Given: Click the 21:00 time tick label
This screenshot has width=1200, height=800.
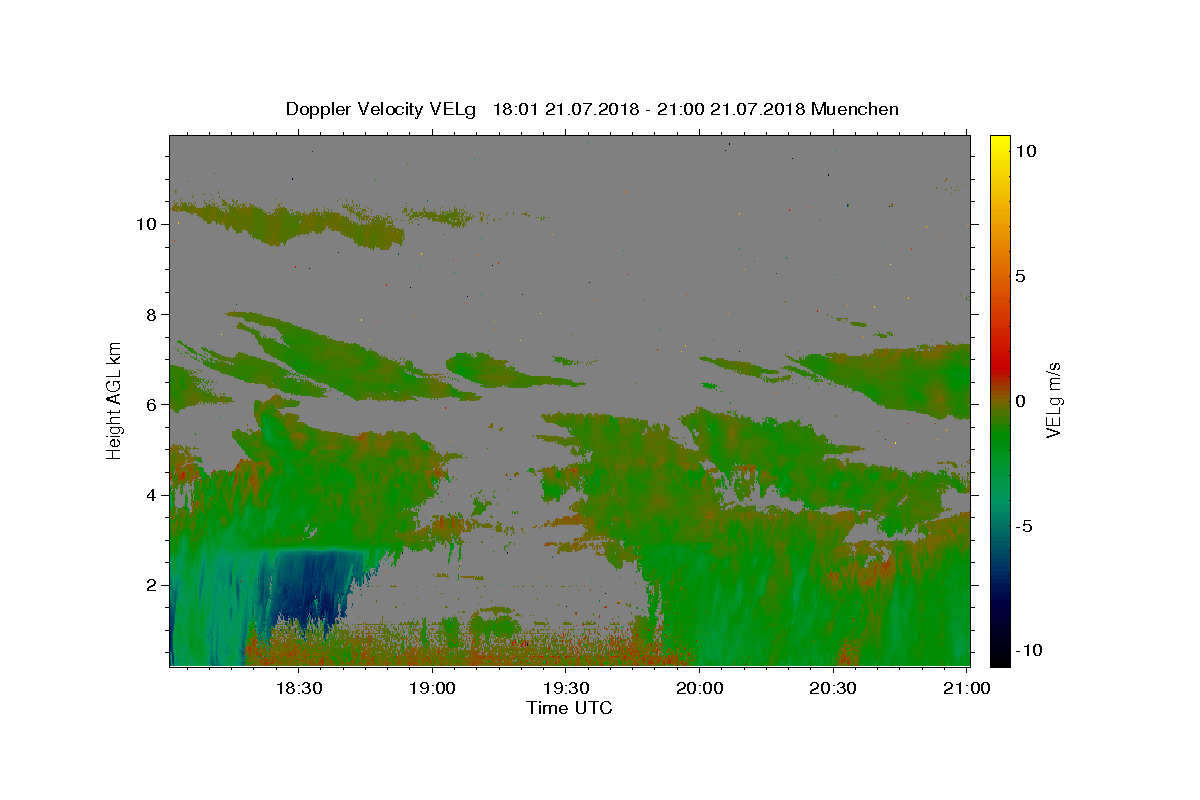Looking at the screenshot, I should click(966, 688).
